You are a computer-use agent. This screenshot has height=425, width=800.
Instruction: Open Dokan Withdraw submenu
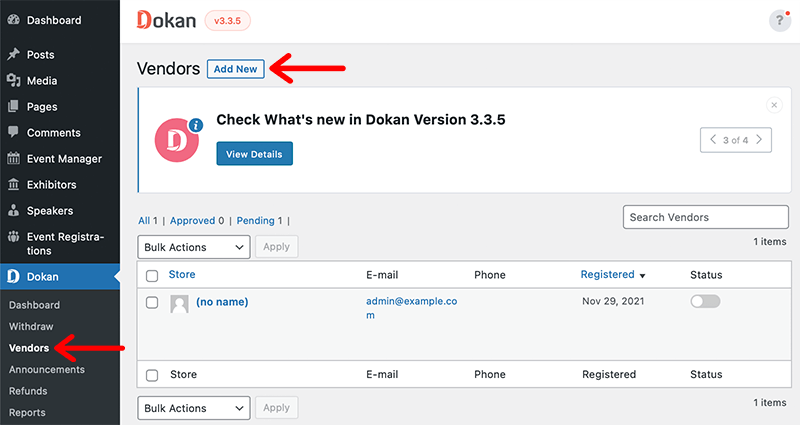(x=31, y=326)
